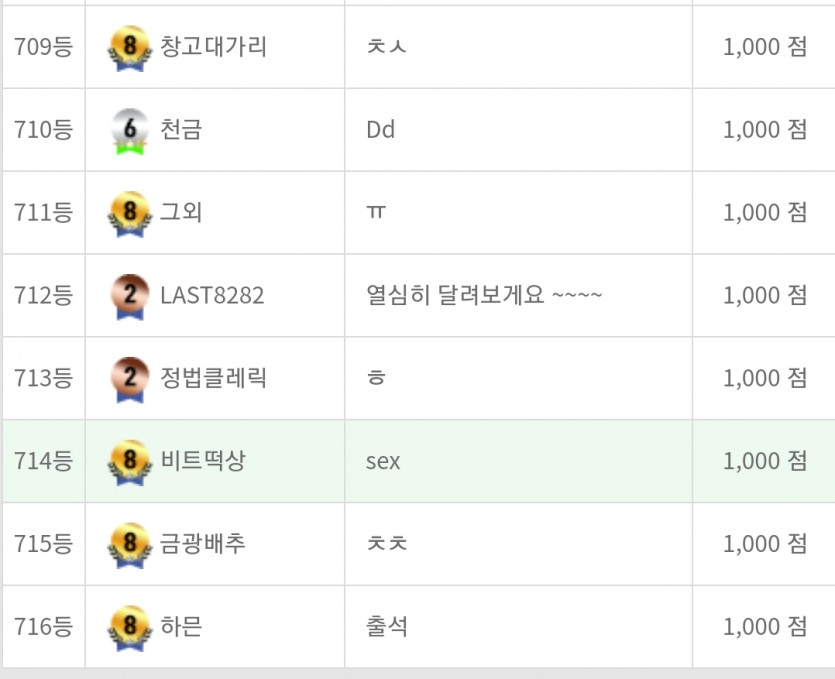The width and height of the screenshot is (835, 679).
Task: Select the 출석 comment in row 716
Action: [387, 626]
